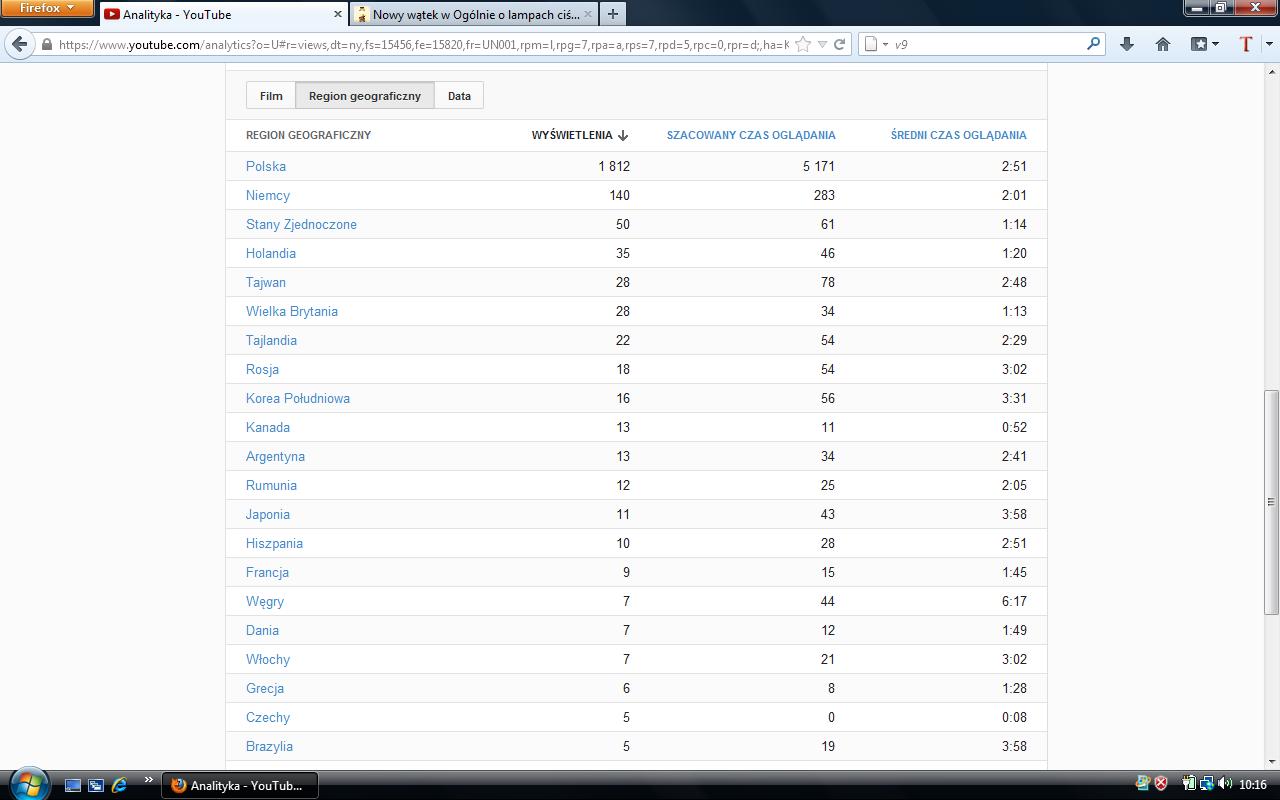Click the volume speaker tray icon
The image size is (1280, 800).
tap(1223, 784)
